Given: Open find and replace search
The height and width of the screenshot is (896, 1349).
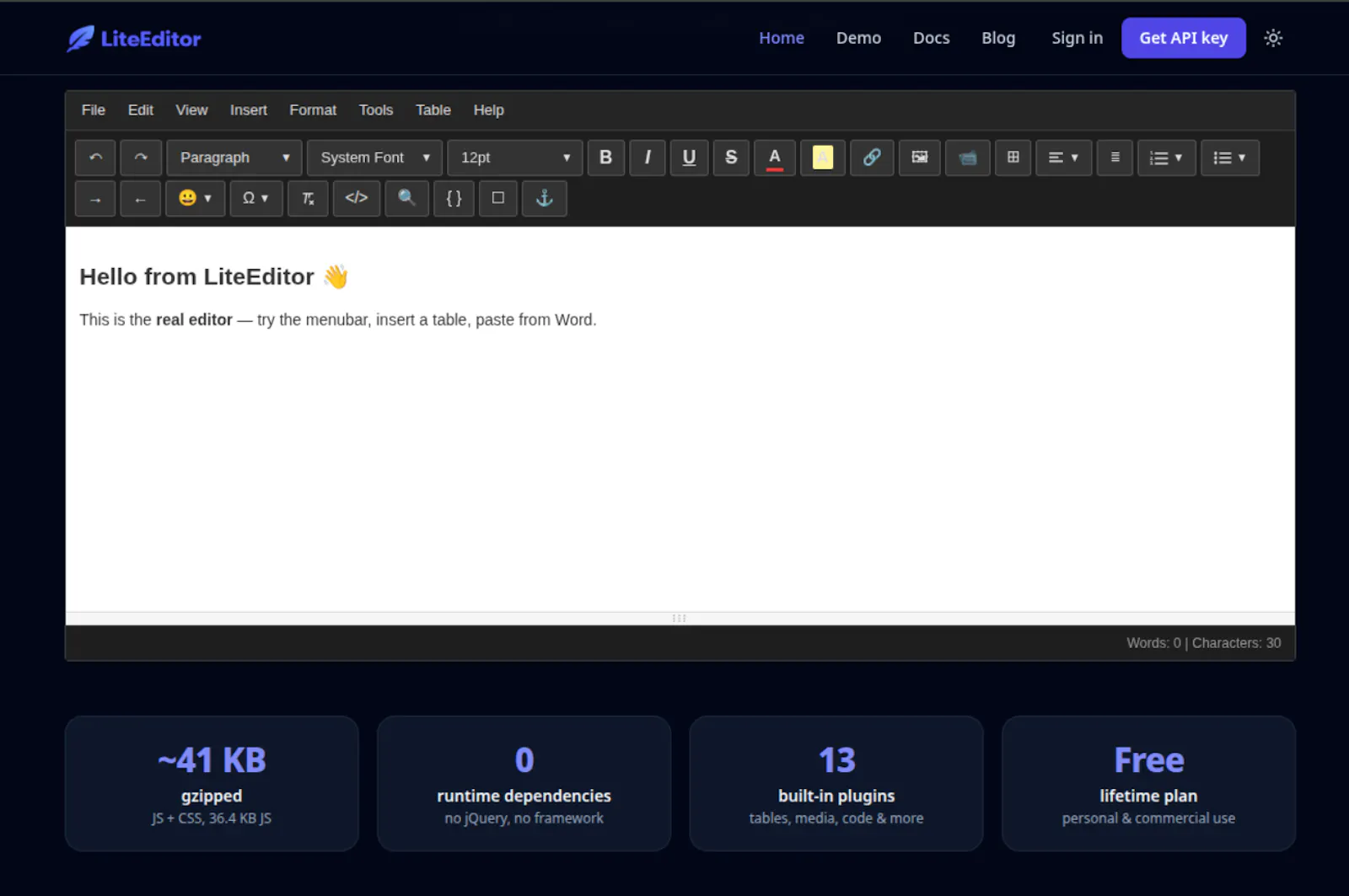Looking at the screenshot, I should (x=407, y=199).
